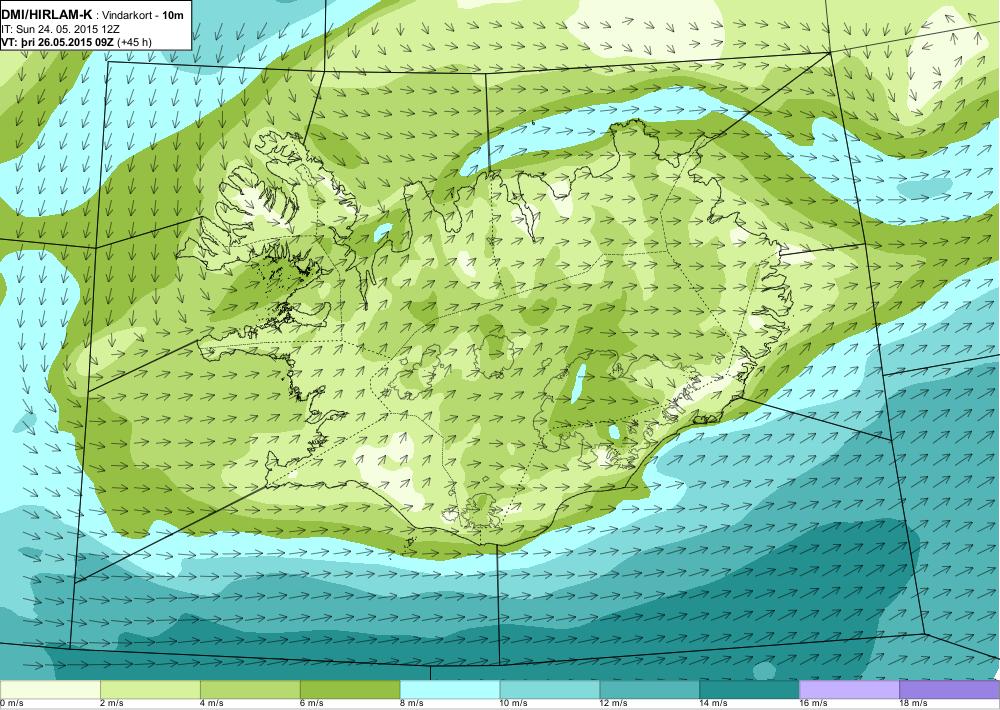Click the pale cream 0–2 m/s legend swatch
Image resolution: width=1000 pixels, height=710 pixels.
point(50,690)
